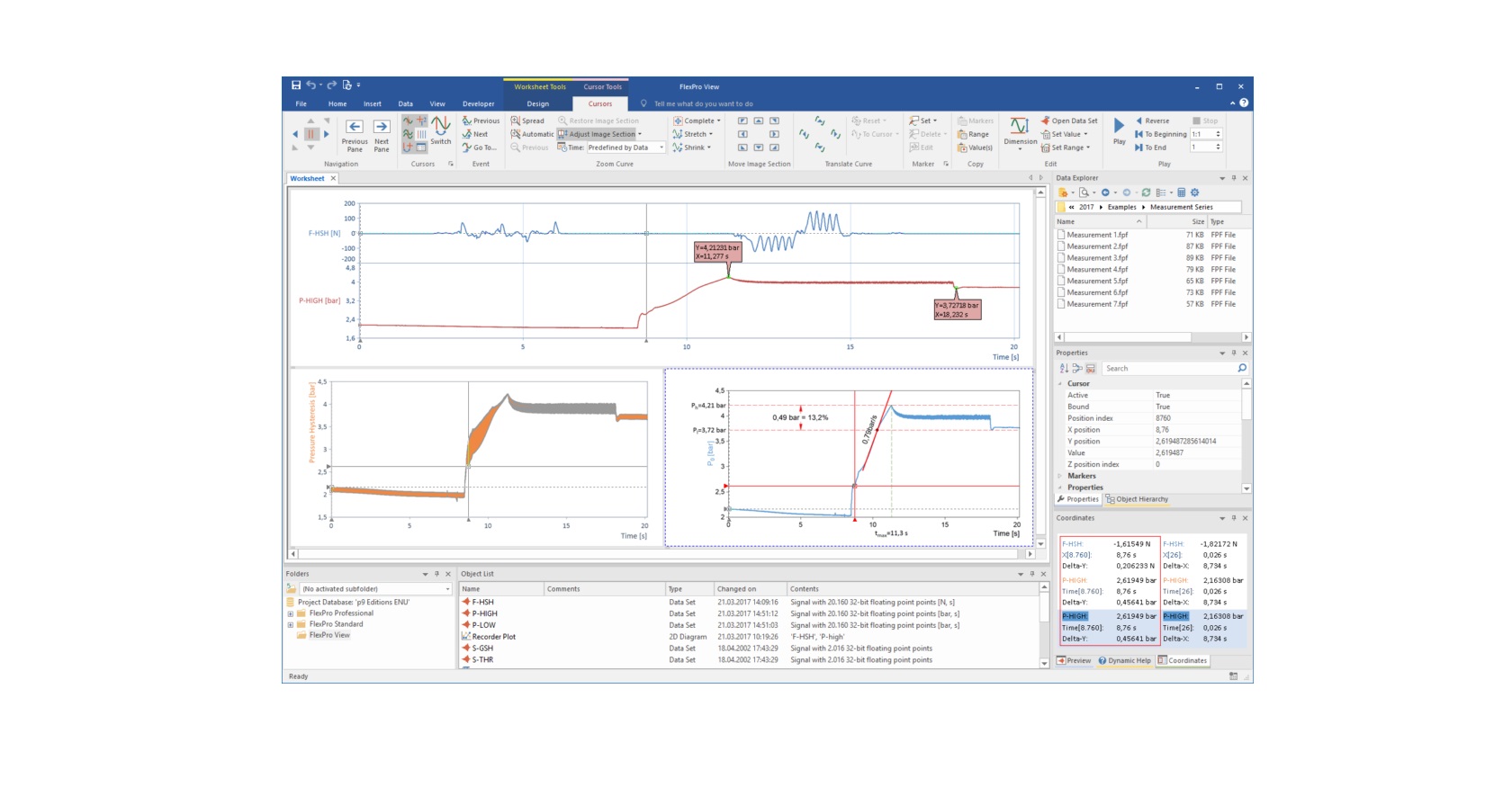Click the Spread zoom tool
This screenshot has width=1512, height=796.
pos(527,121)
